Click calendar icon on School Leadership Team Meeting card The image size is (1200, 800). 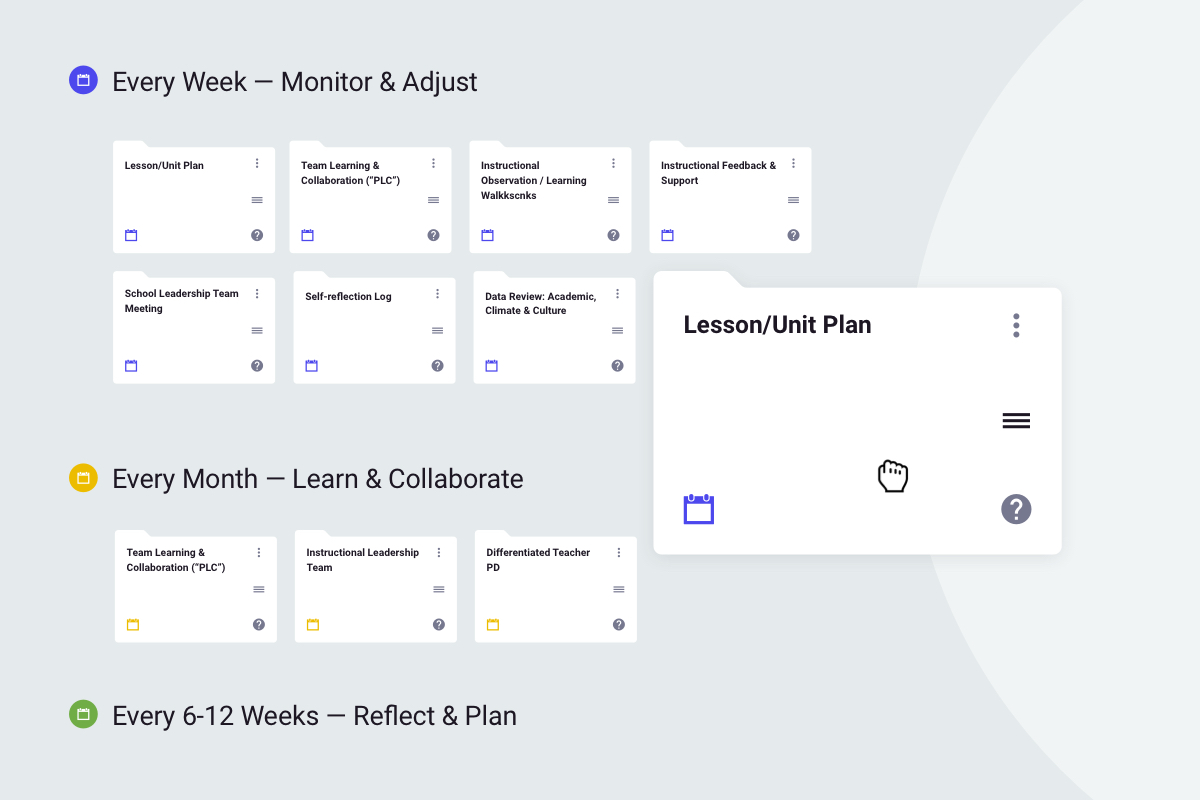point(131,366)
